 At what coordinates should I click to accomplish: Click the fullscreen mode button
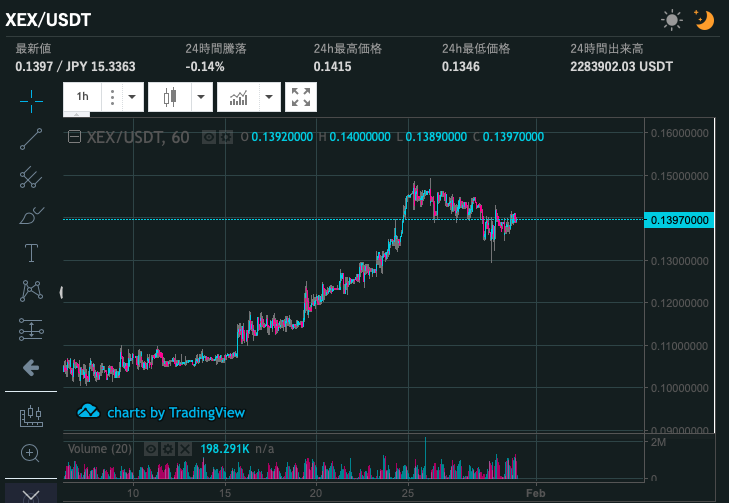[301, 97]
